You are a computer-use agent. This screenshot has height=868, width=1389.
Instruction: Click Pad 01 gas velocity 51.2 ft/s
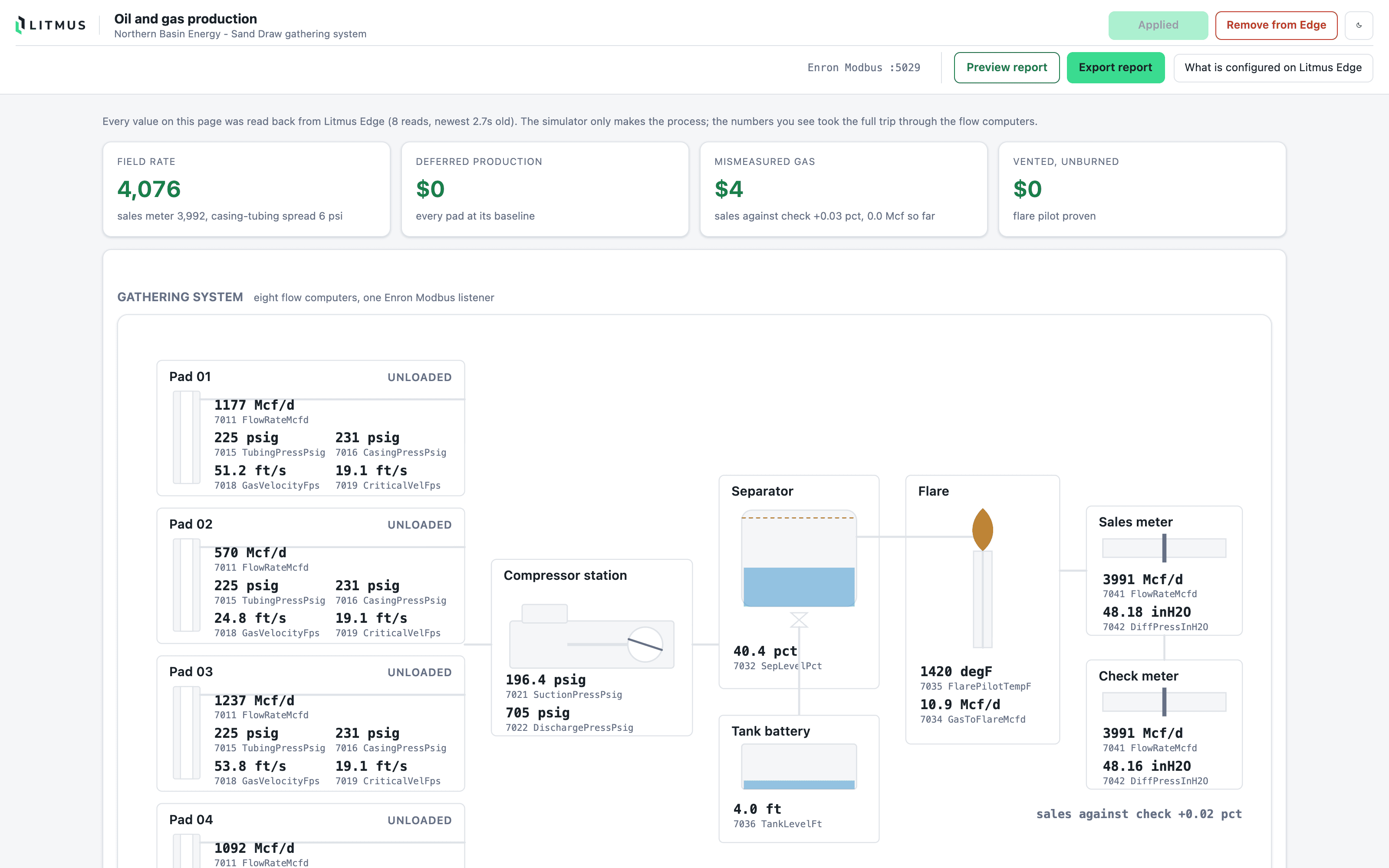pos(250,471)
